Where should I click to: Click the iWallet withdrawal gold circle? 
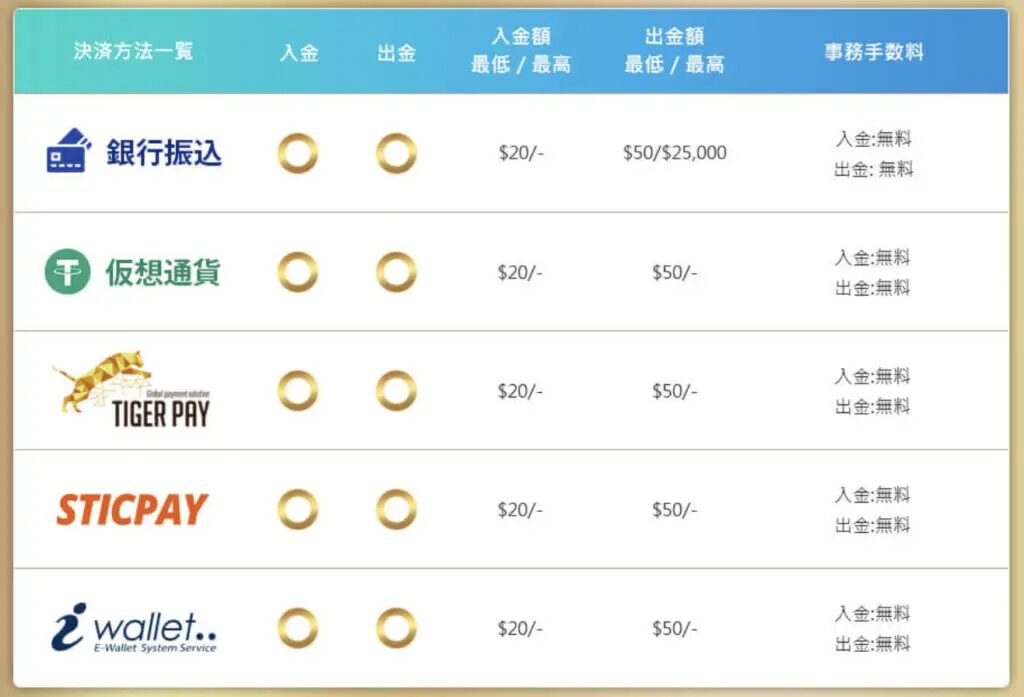(396, 628)
